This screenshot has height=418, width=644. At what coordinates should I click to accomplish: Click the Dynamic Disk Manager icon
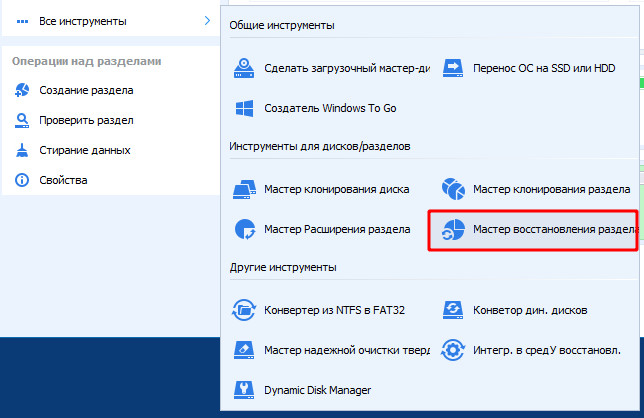pyautogui.click(x=244, y=388)
